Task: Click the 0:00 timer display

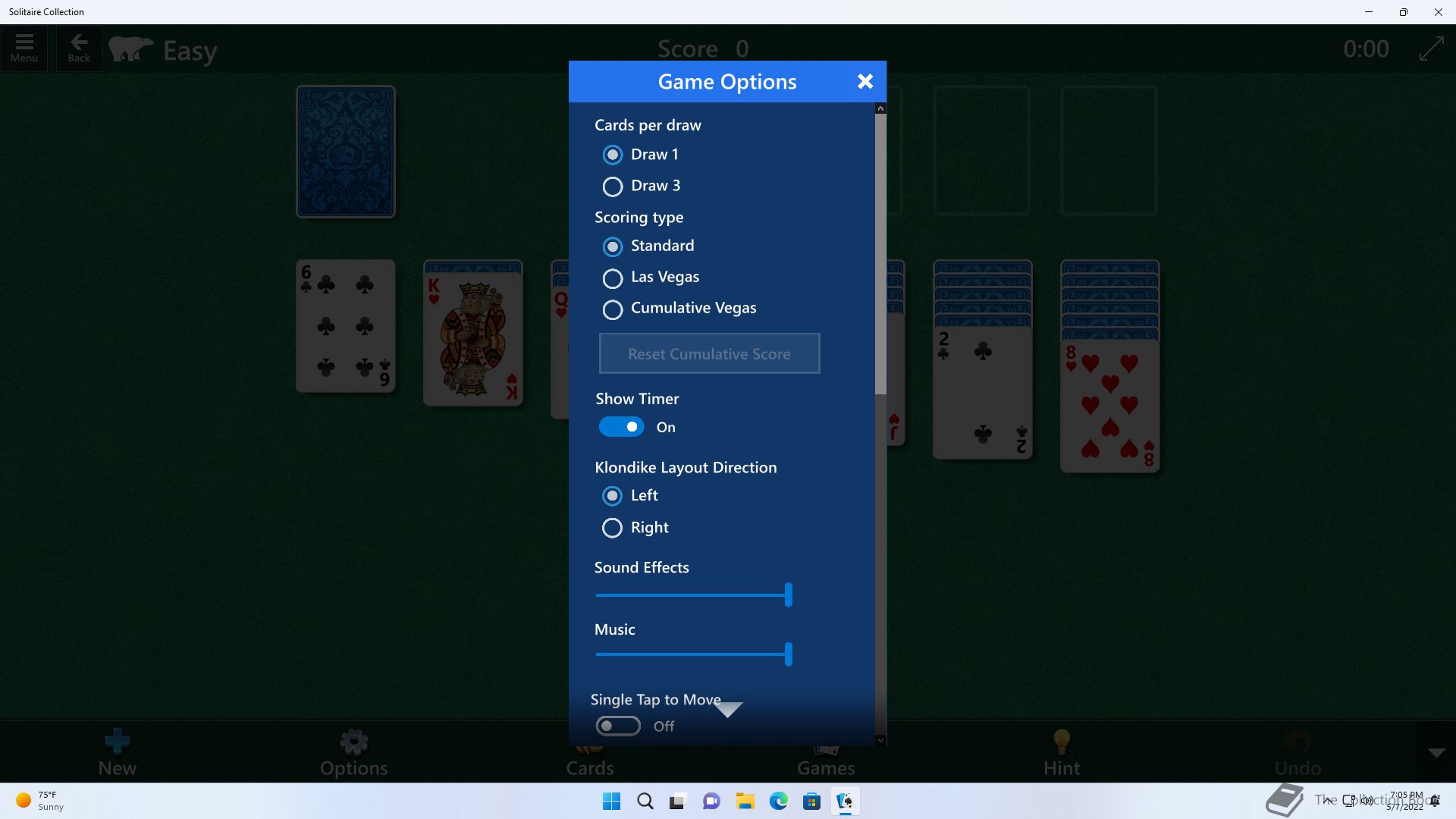Action: [1366, 49]
